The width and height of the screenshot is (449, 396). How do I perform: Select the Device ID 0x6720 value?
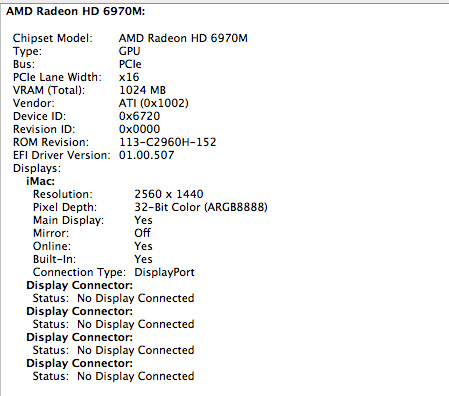pos(139,116)
